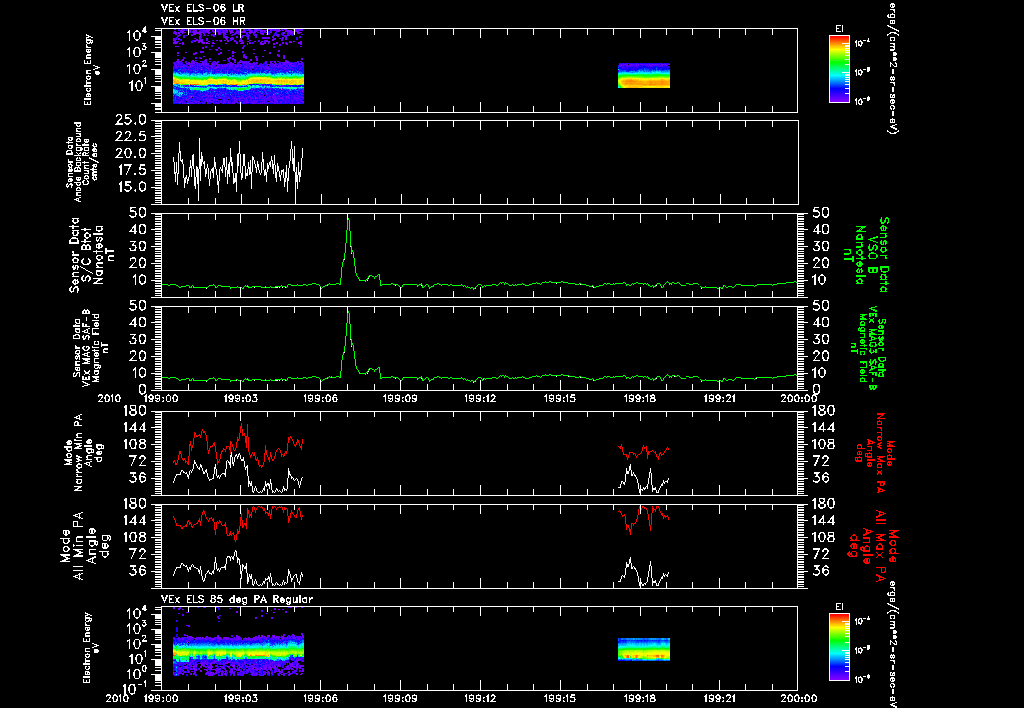Click the small spectrogram block in the bottom panel

click(644, 650)
